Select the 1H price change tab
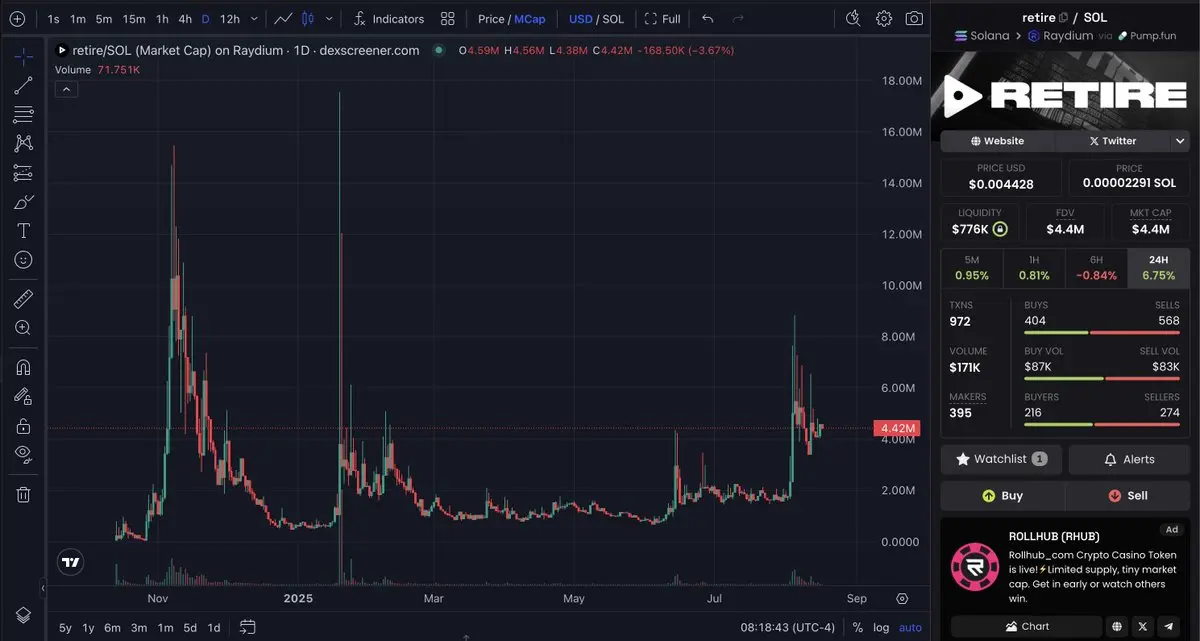1200x641 pixels. (x=1034, y=267)
